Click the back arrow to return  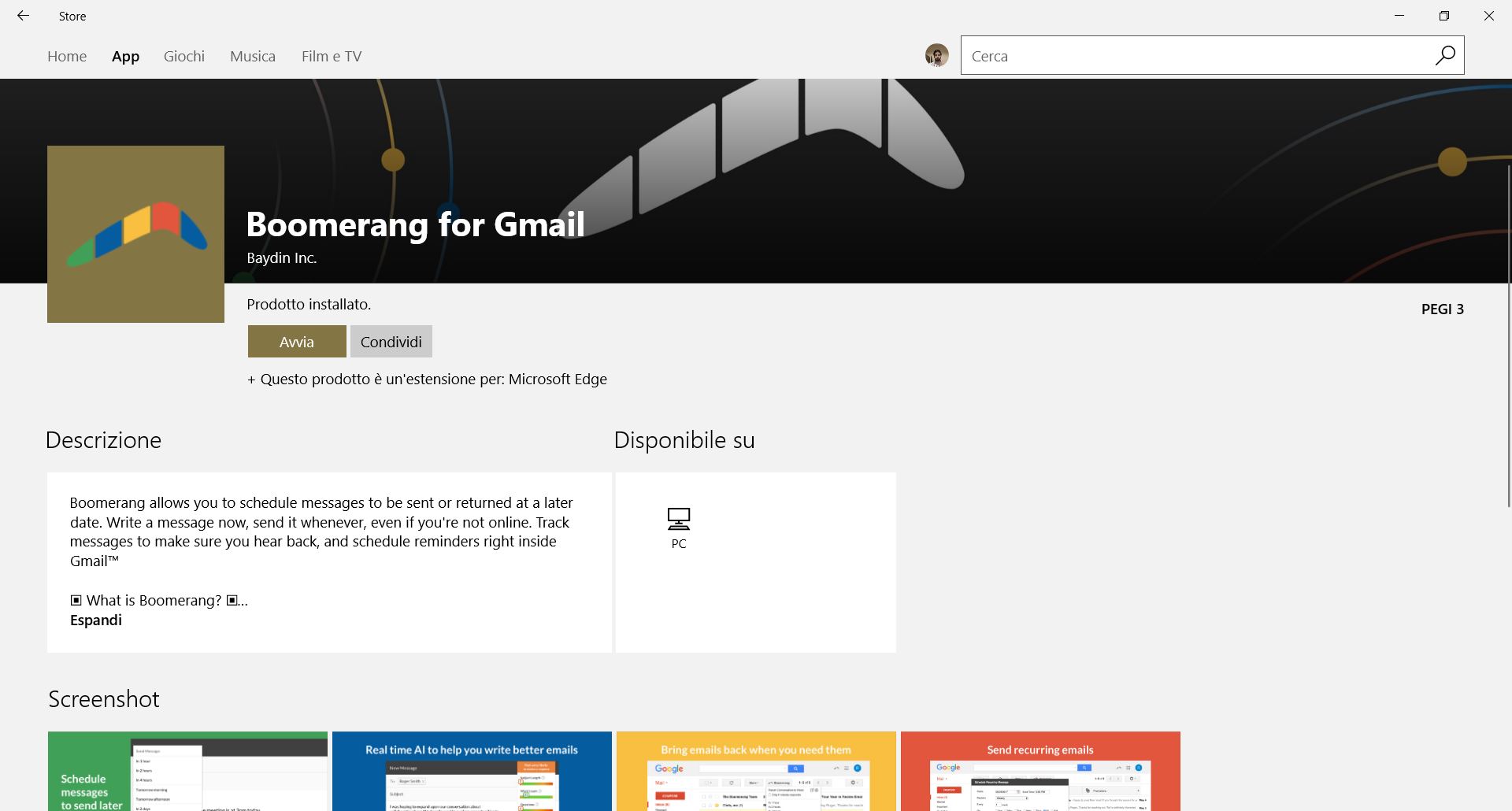[x=23, y=16]
